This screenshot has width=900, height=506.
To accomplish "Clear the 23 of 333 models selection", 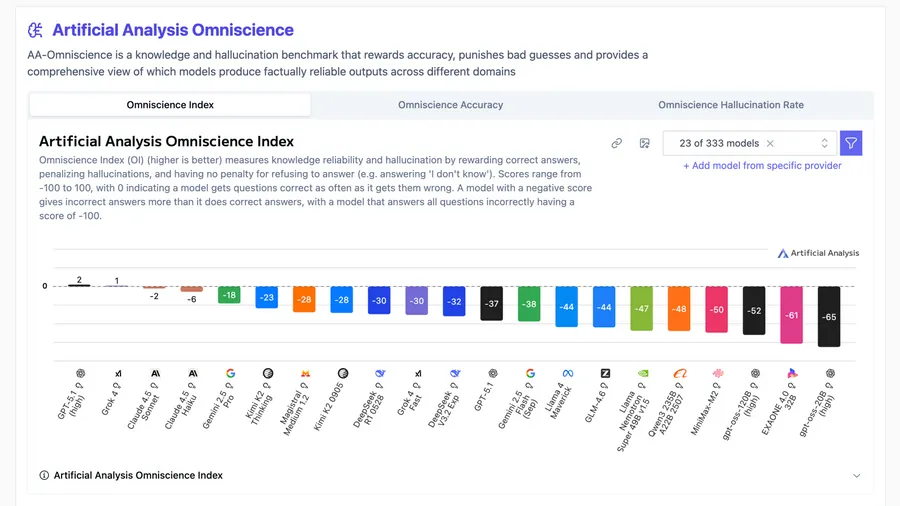I will pyautogui.click(x=770, y=144).
